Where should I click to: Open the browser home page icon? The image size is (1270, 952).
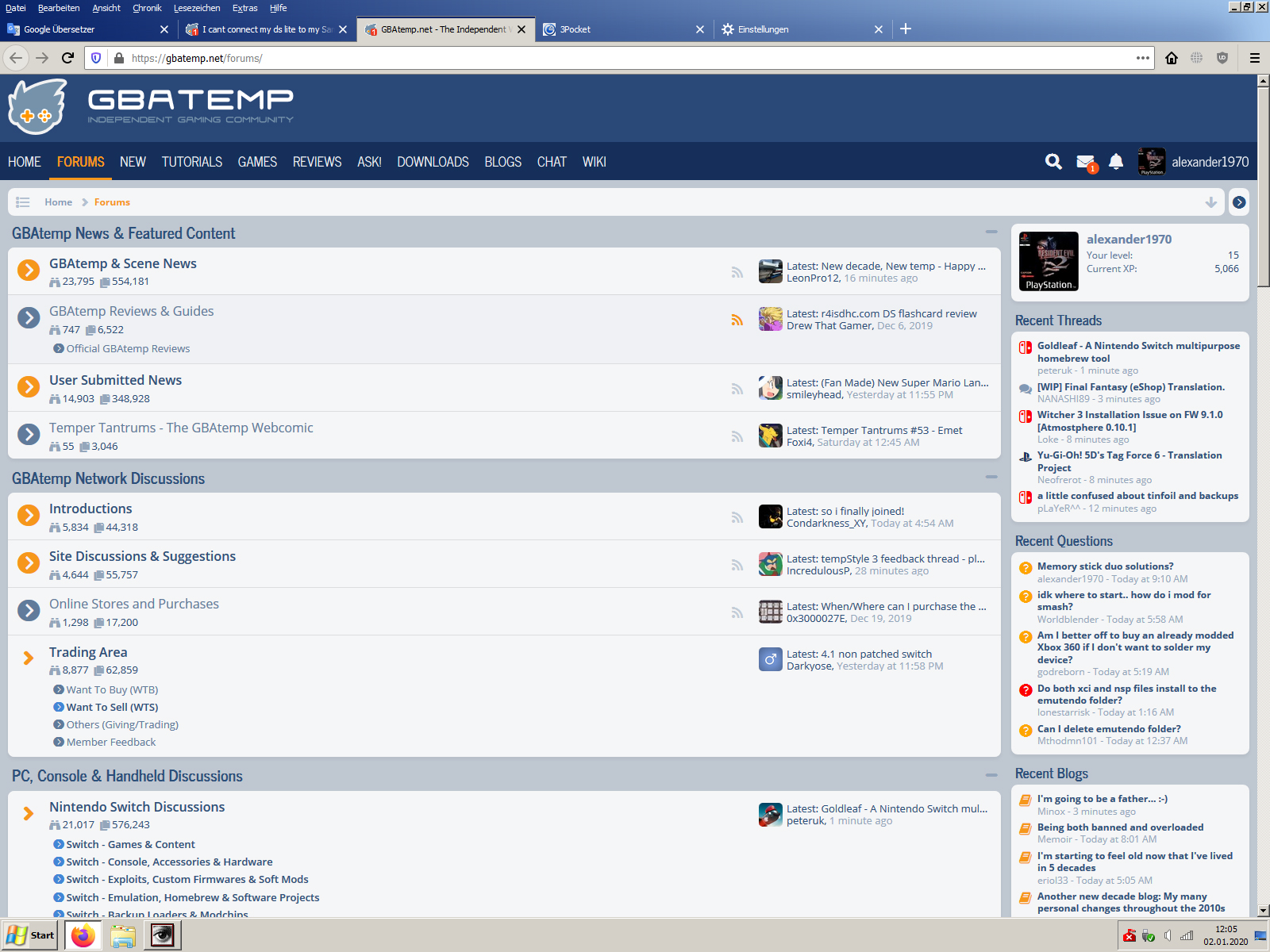(1172, 58)
